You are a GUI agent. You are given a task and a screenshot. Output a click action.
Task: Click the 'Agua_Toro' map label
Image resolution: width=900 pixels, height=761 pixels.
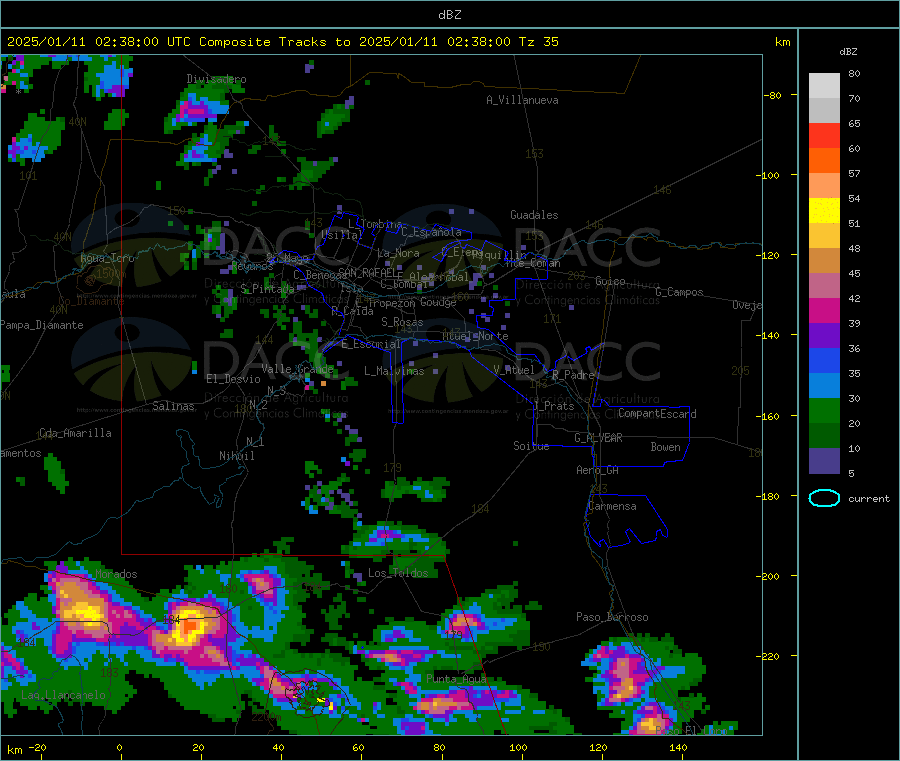[107, 258]
